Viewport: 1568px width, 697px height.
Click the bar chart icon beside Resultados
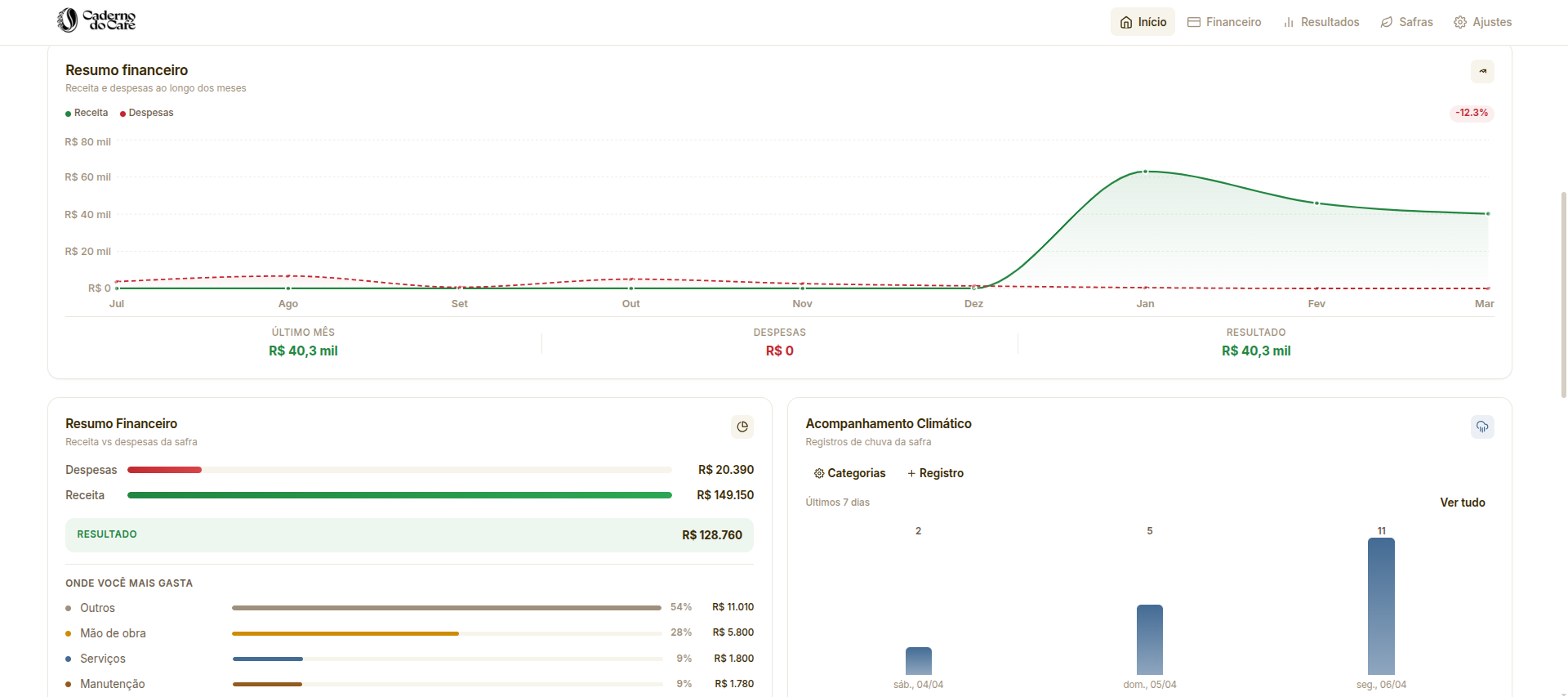pyautogui.click(x=1289, y=22)
